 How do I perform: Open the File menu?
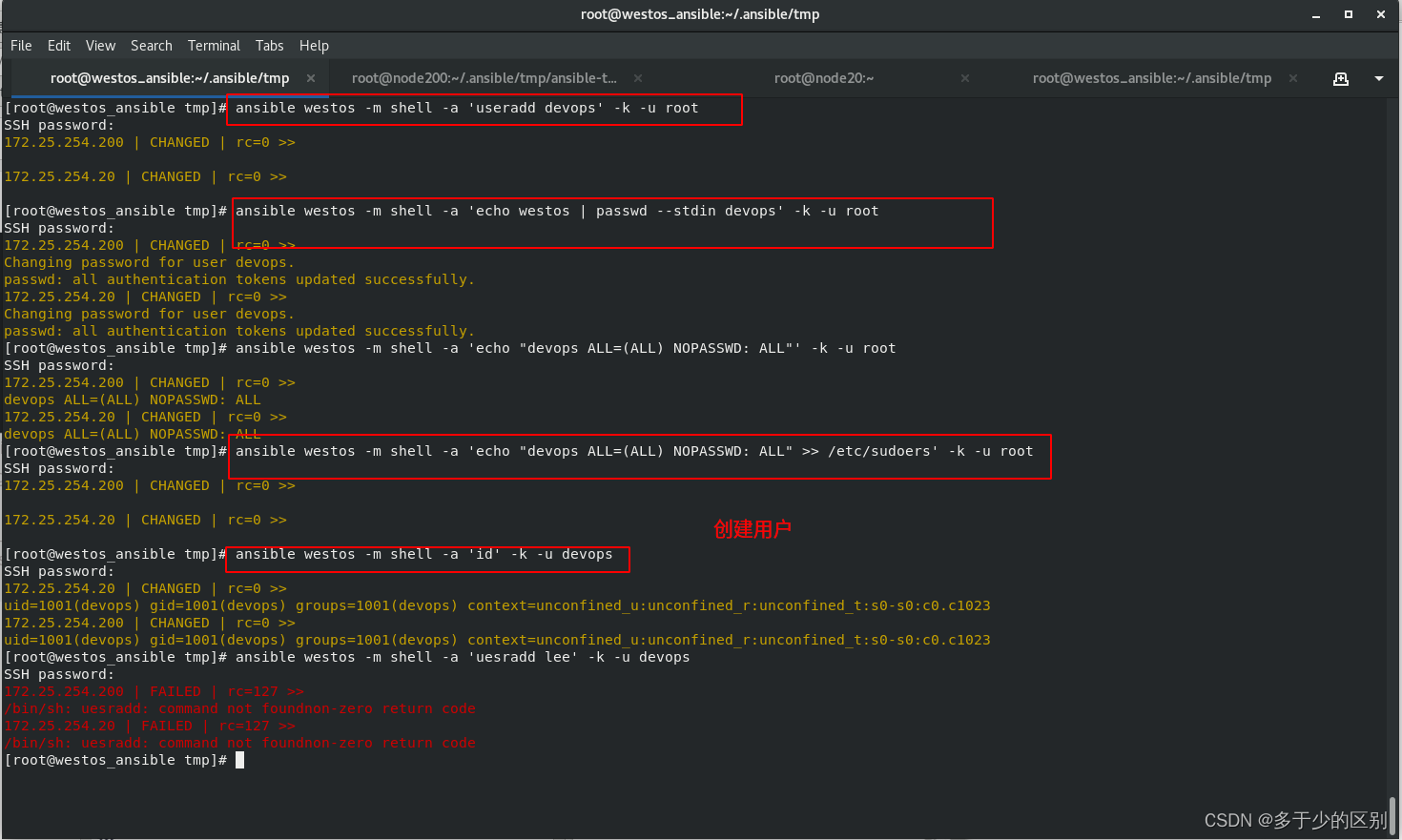[21, 46]
